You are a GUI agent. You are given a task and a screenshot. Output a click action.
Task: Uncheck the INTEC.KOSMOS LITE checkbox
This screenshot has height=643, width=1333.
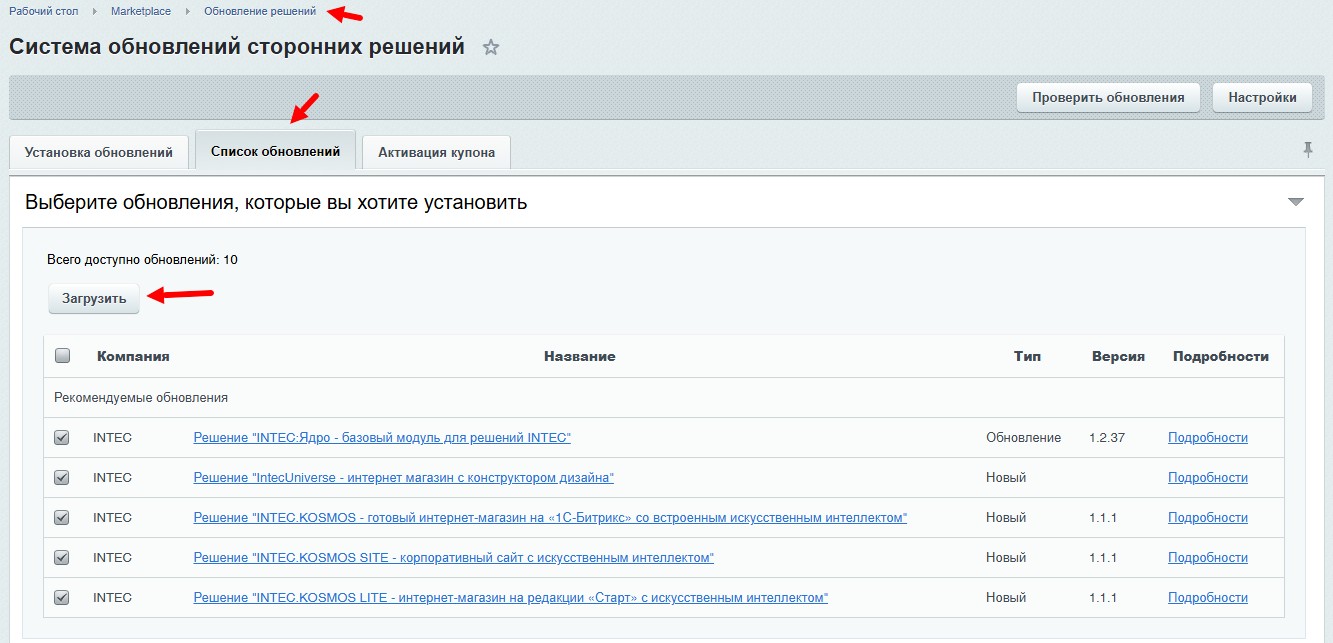click(x=62, y=597)
